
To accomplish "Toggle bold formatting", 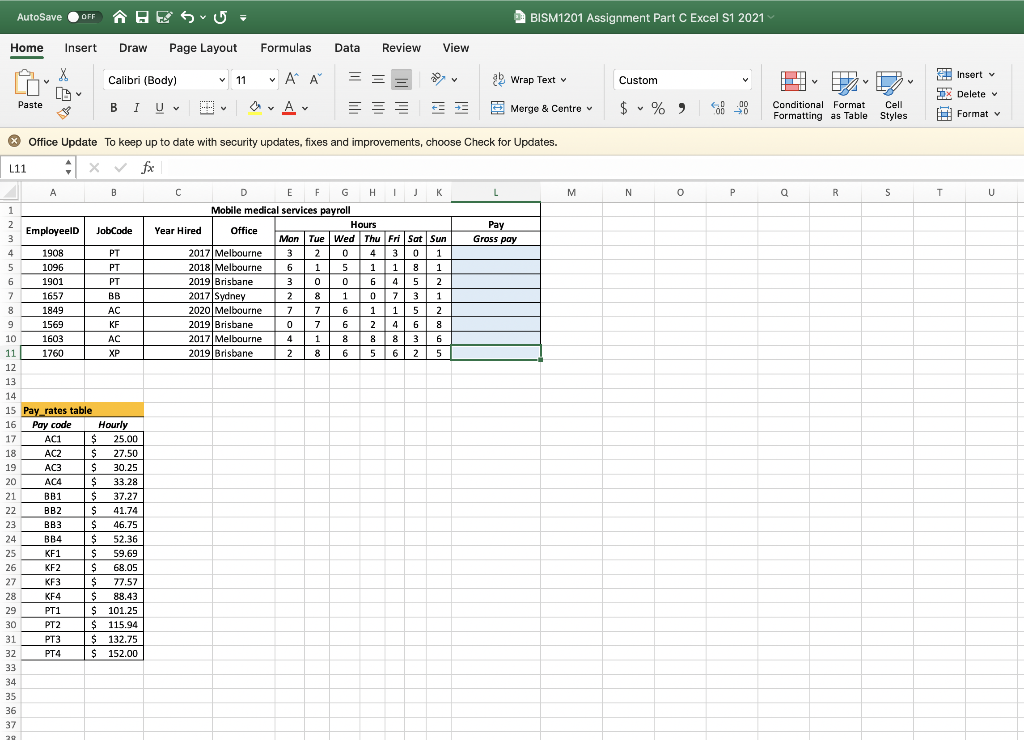I will [113, 107].
